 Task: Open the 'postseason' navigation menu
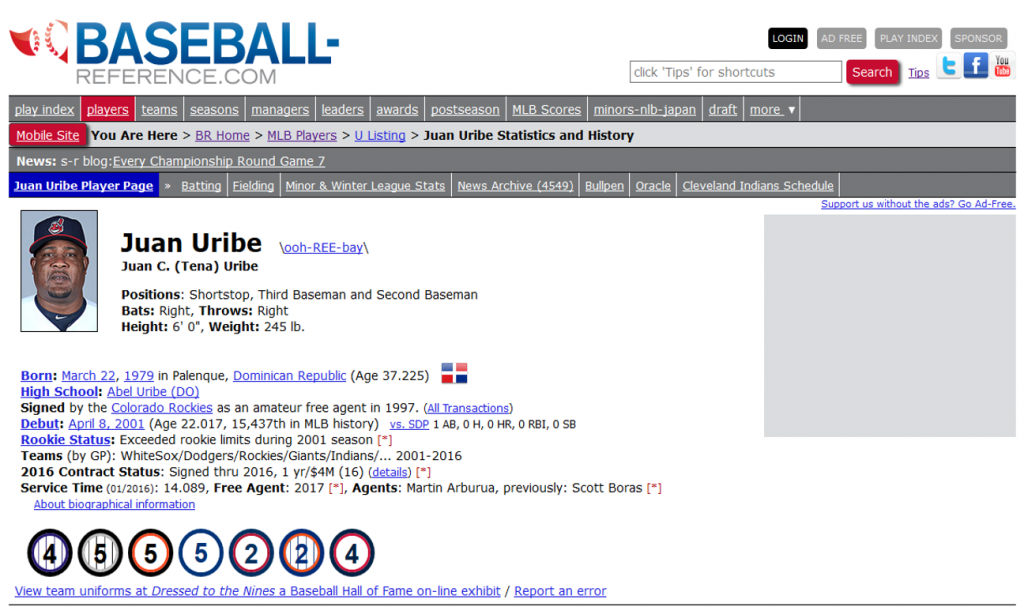coord(465,110)
